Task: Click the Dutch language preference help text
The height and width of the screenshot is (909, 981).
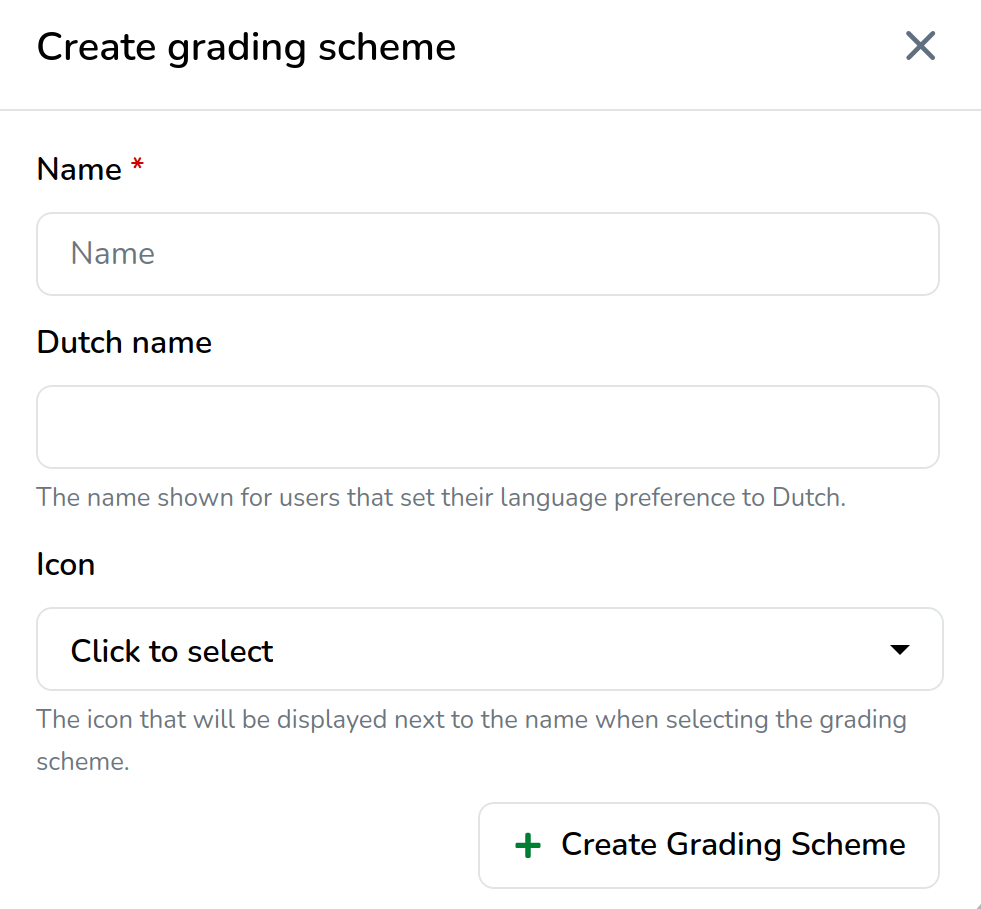Action: pos(441,497)
